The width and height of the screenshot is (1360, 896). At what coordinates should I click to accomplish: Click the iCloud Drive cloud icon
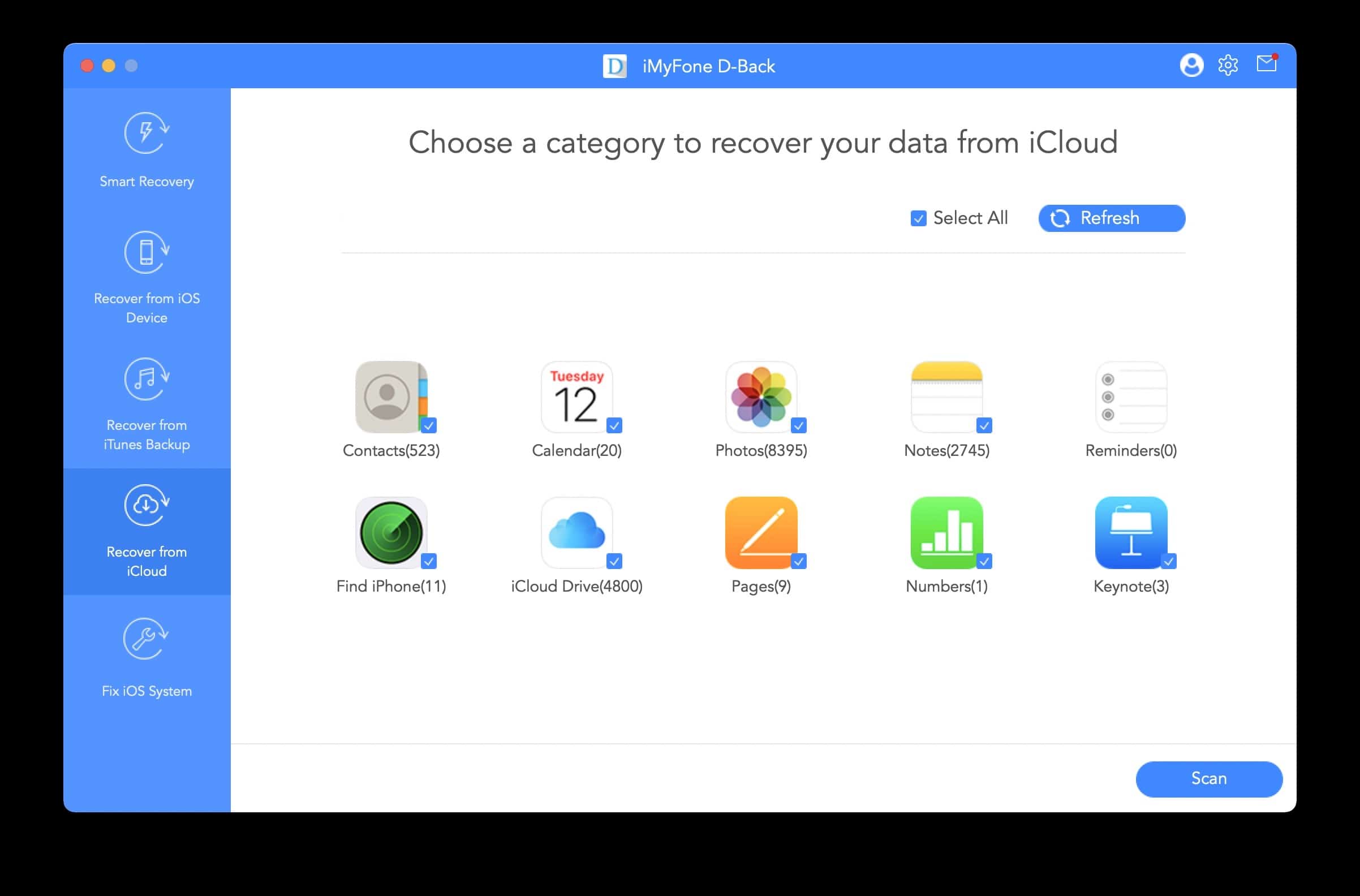(576, 532)
